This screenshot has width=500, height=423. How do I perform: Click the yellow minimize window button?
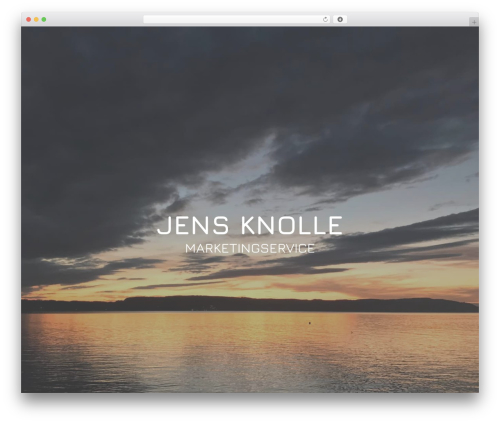pos(36,19)
